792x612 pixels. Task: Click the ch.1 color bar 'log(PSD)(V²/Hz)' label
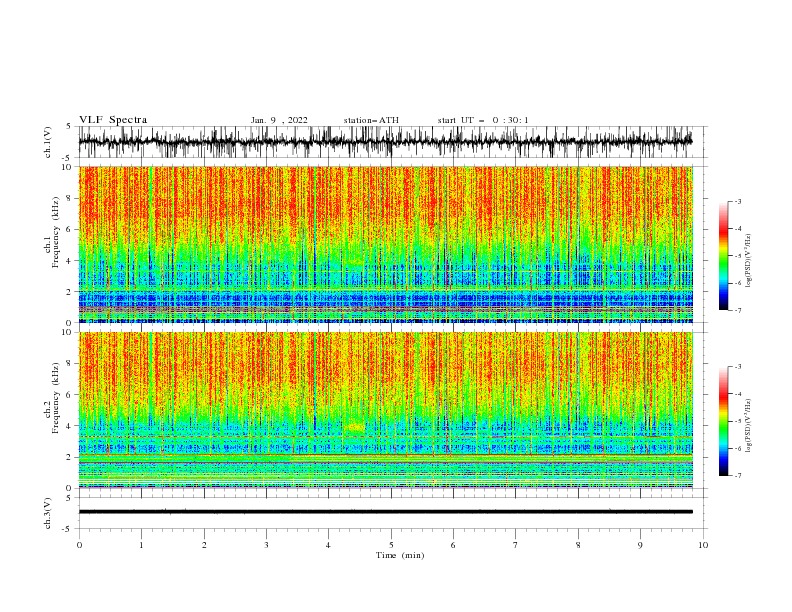coord(749,261)
